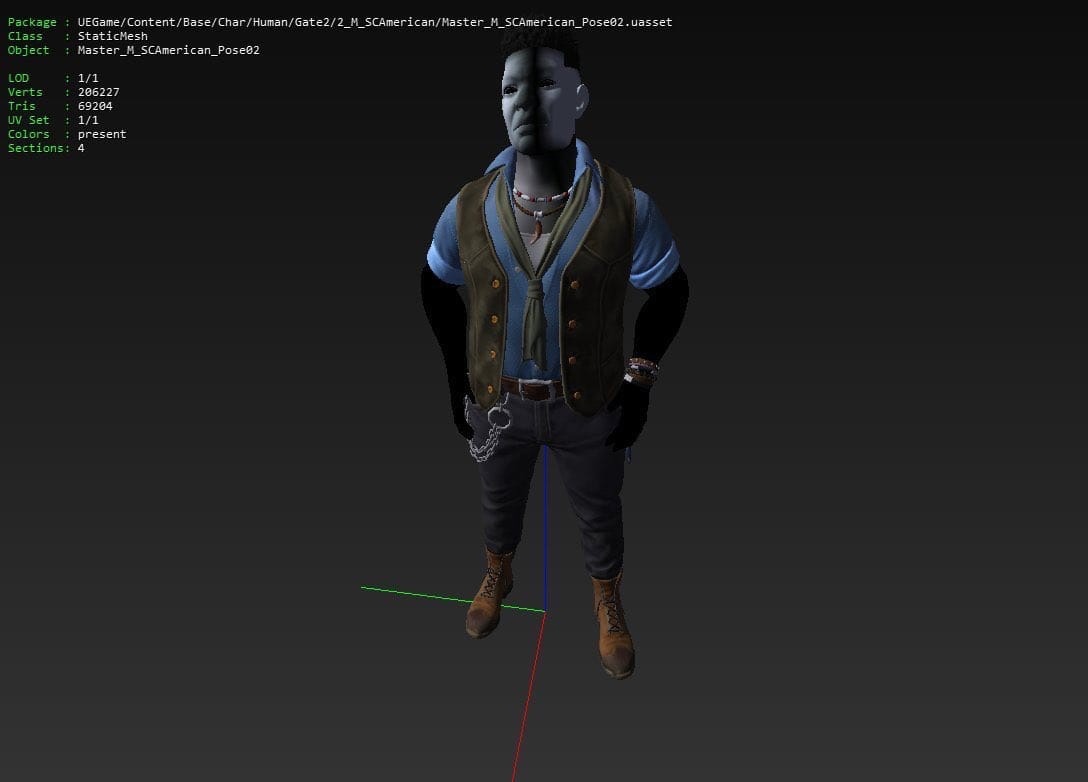Click the Sections count 4
This screenshot has width=1088, height=782.
(x=81, y=148)
